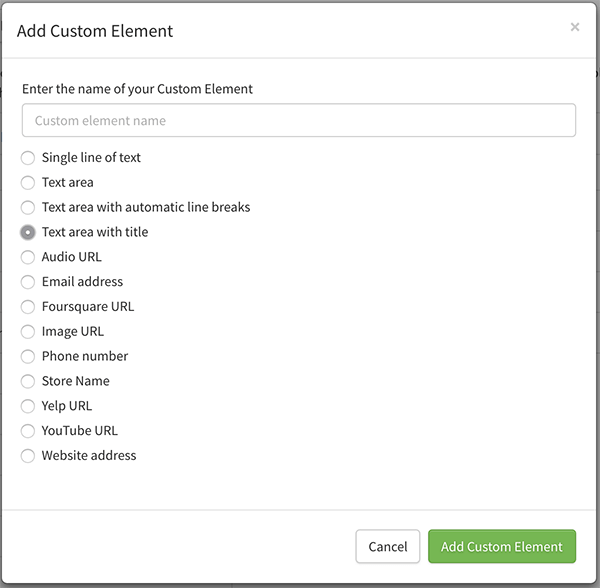Select Text area with automatic line breaks
600x588 pixels.
pos(28,207)
